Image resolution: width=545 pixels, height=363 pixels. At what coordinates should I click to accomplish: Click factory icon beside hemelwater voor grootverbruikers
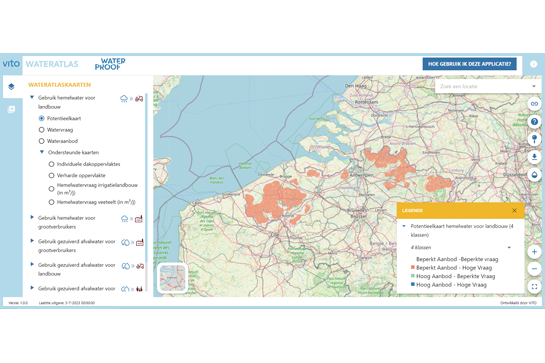[x=139, y=219]
